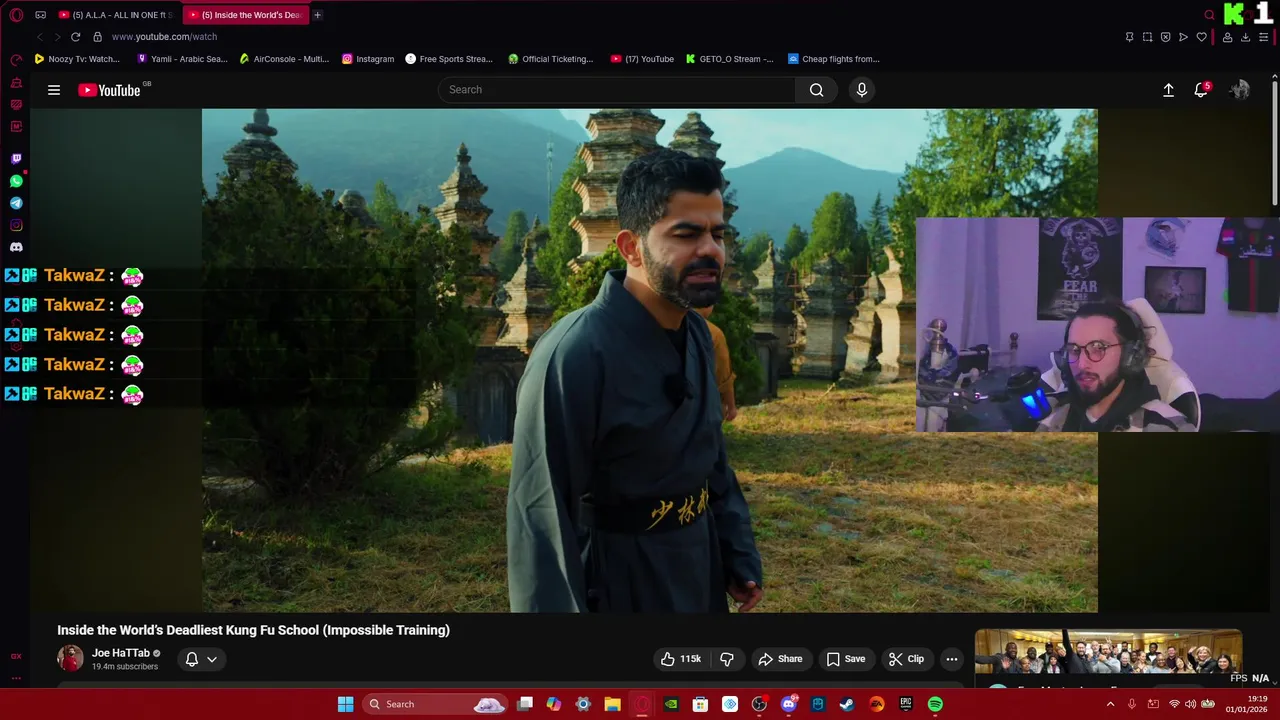Open the Windows Start menu
Screen dimensions: 1280x720
pos(345,704)
